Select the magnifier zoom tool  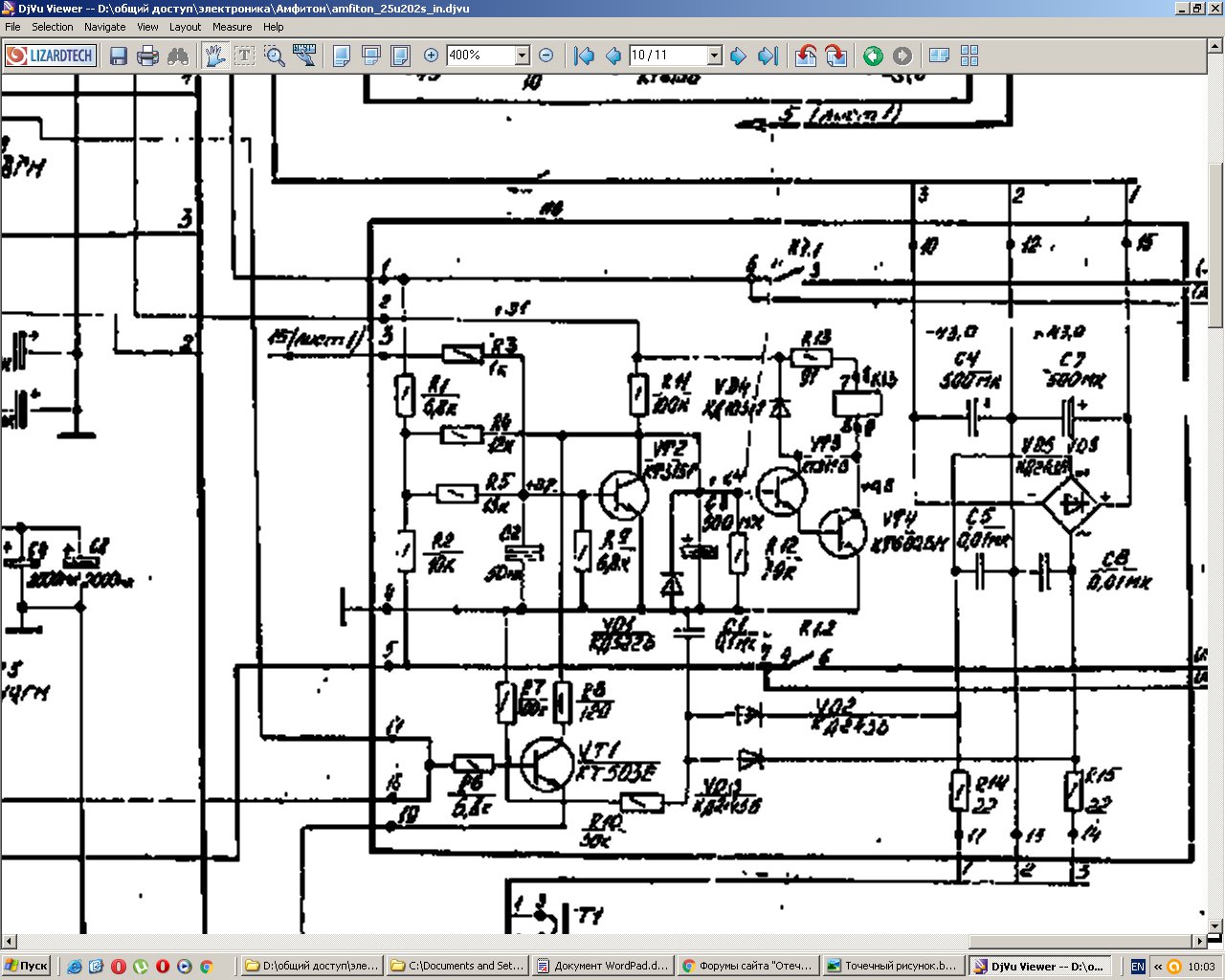coord(275,56)
